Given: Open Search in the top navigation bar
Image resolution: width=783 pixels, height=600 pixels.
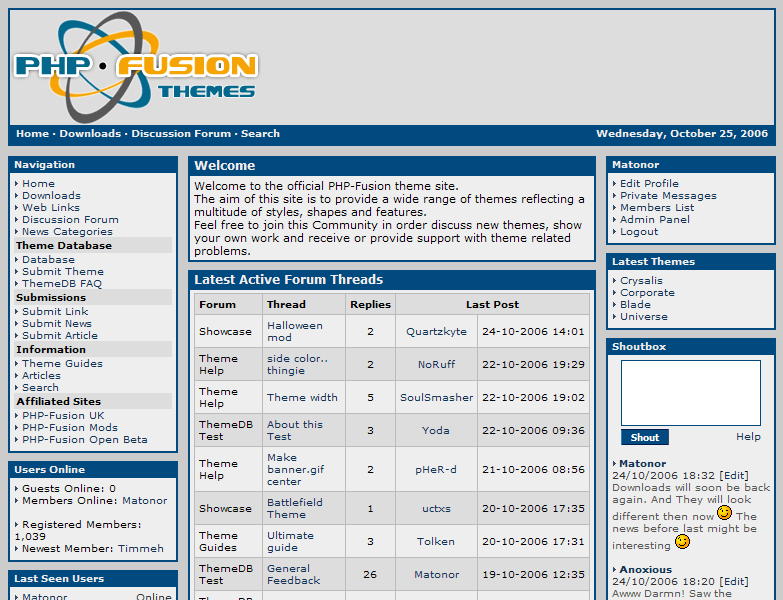Looking at the screenshot, I should click(260, 134).
